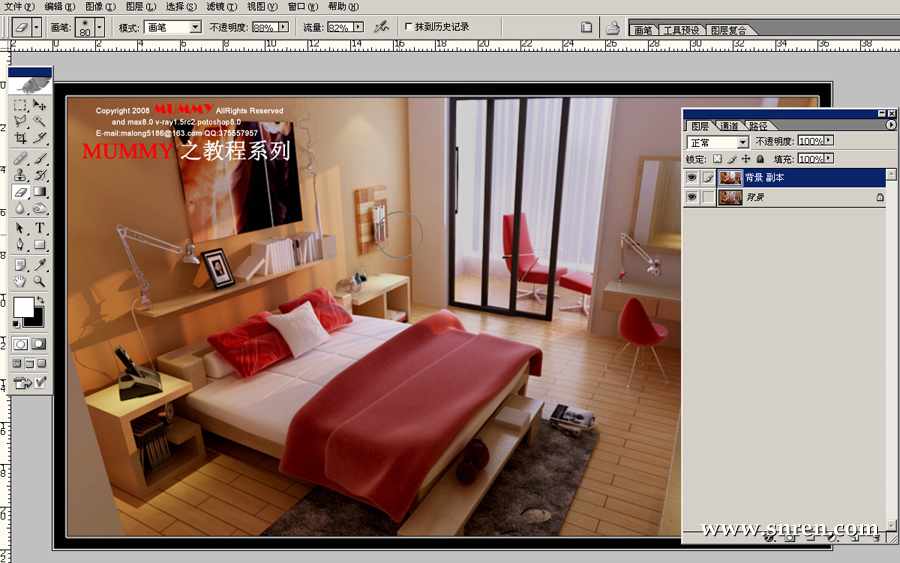Image resolution: width=900 pixels, height=563 pixels.
Task: Open brush size 80 preset dropdown
Action: coord(99,27)
